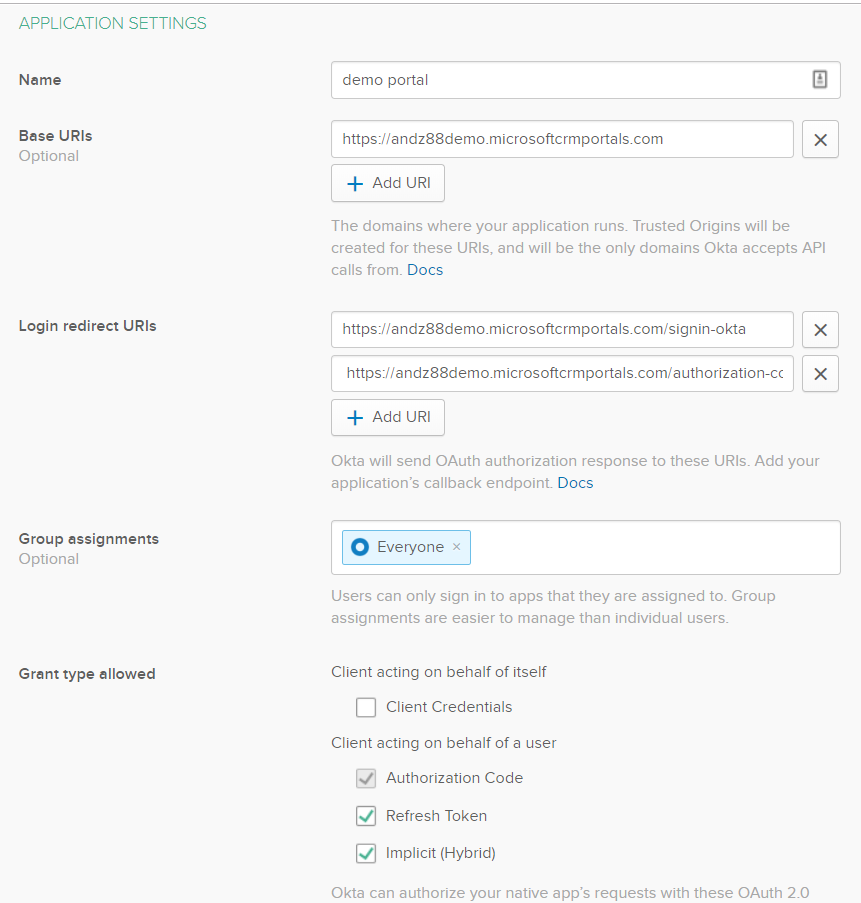
Task: Toggle the Authorization Code checkbox
Action: [366, 778]
